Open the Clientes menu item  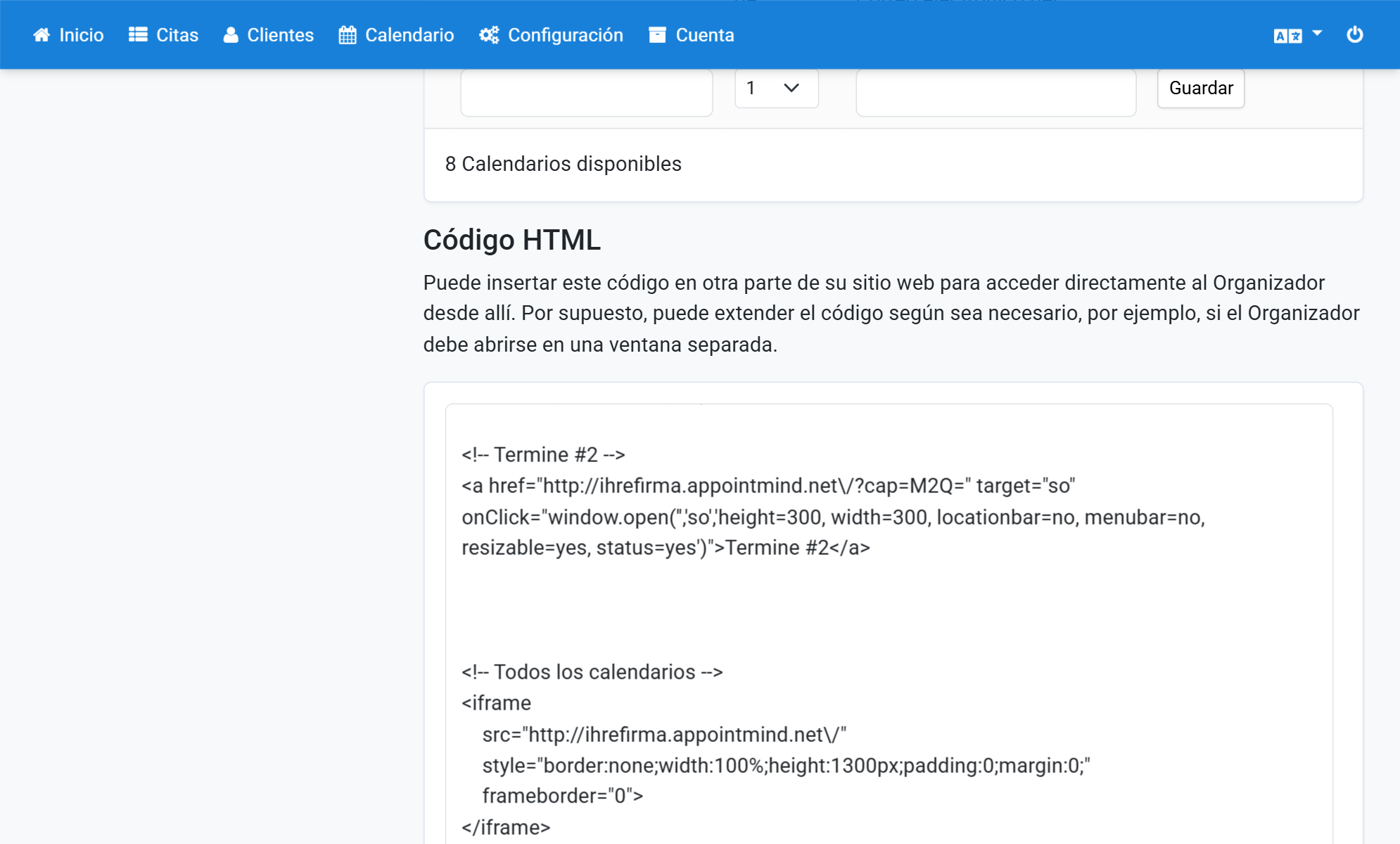(x=269, y=35)
